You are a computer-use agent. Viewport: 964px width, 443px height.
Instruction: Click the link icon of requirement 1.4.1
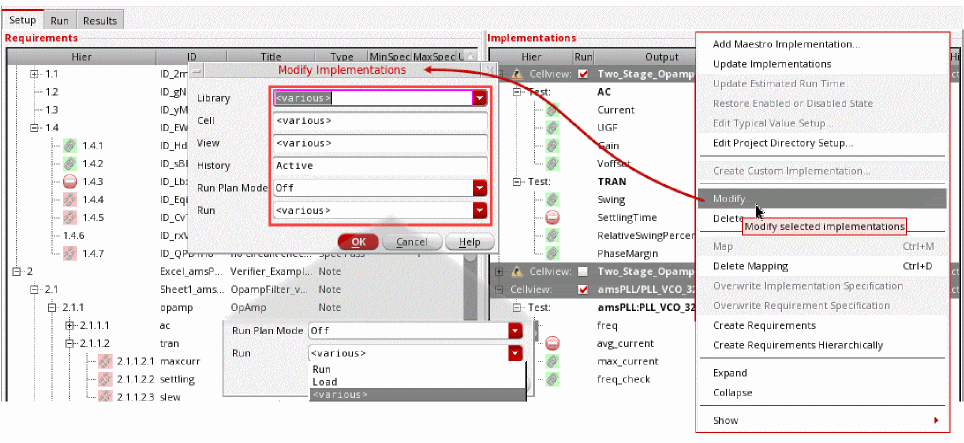(x=69, y=146)
